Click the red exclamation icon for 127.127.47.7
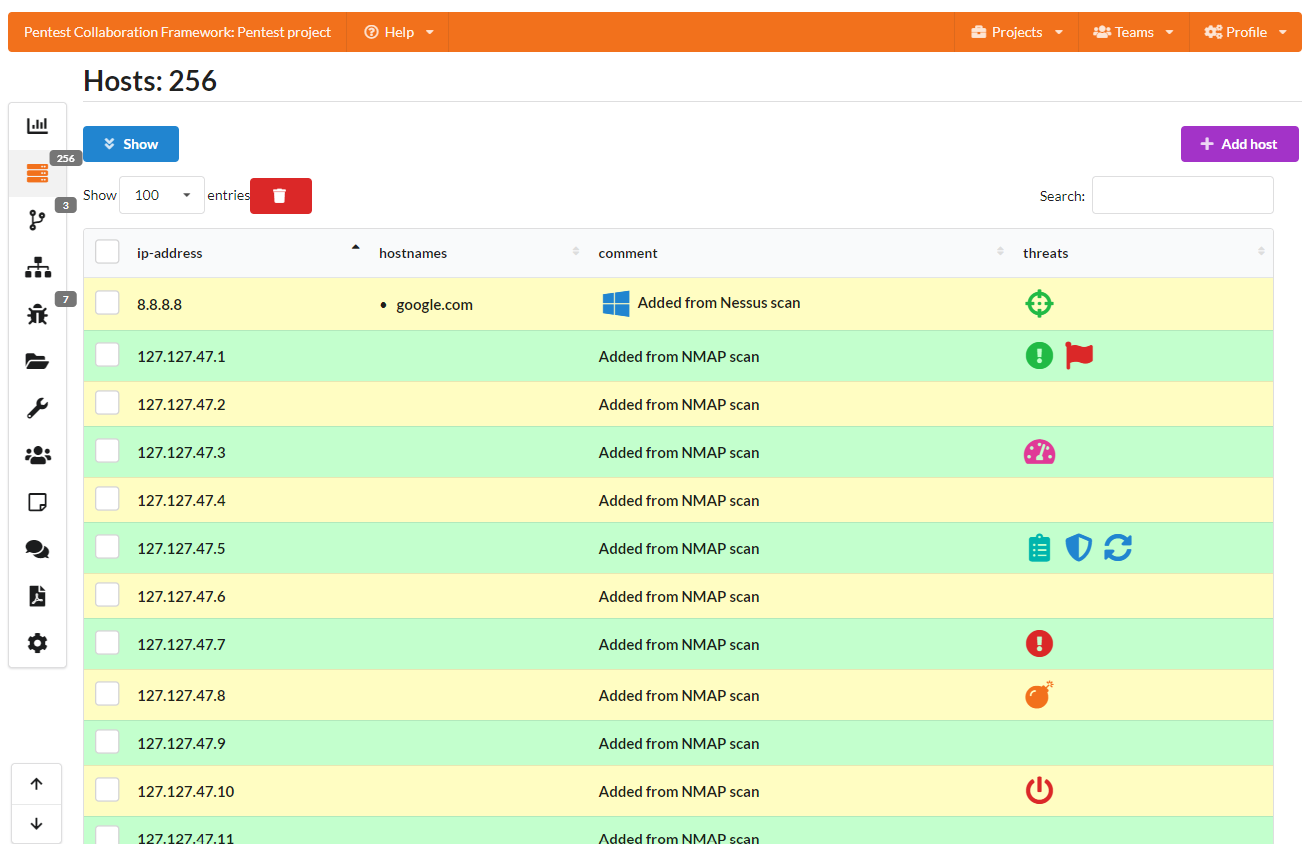Image resolution: width=1311 pixels, height=844 pixels. [x=1039, y=644]
